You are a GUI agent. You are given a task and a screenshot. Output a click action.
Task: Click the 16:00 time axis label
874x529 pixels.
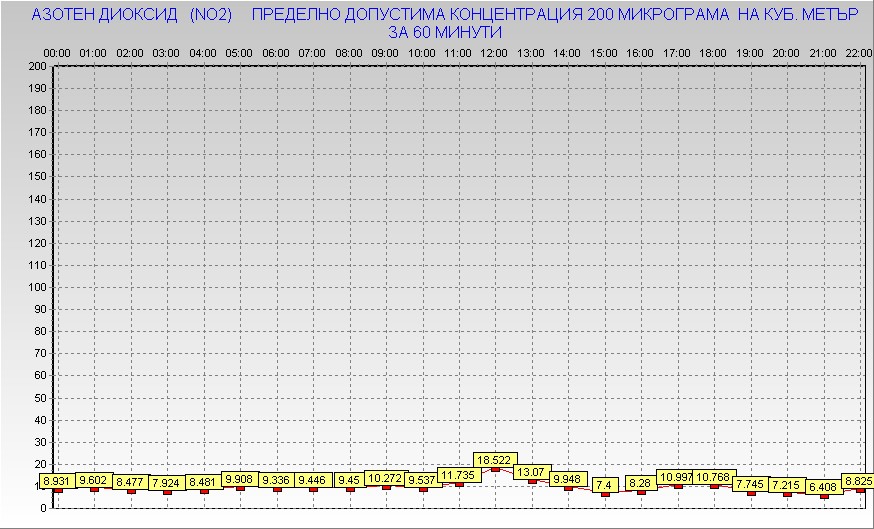(x=640, y=54)
